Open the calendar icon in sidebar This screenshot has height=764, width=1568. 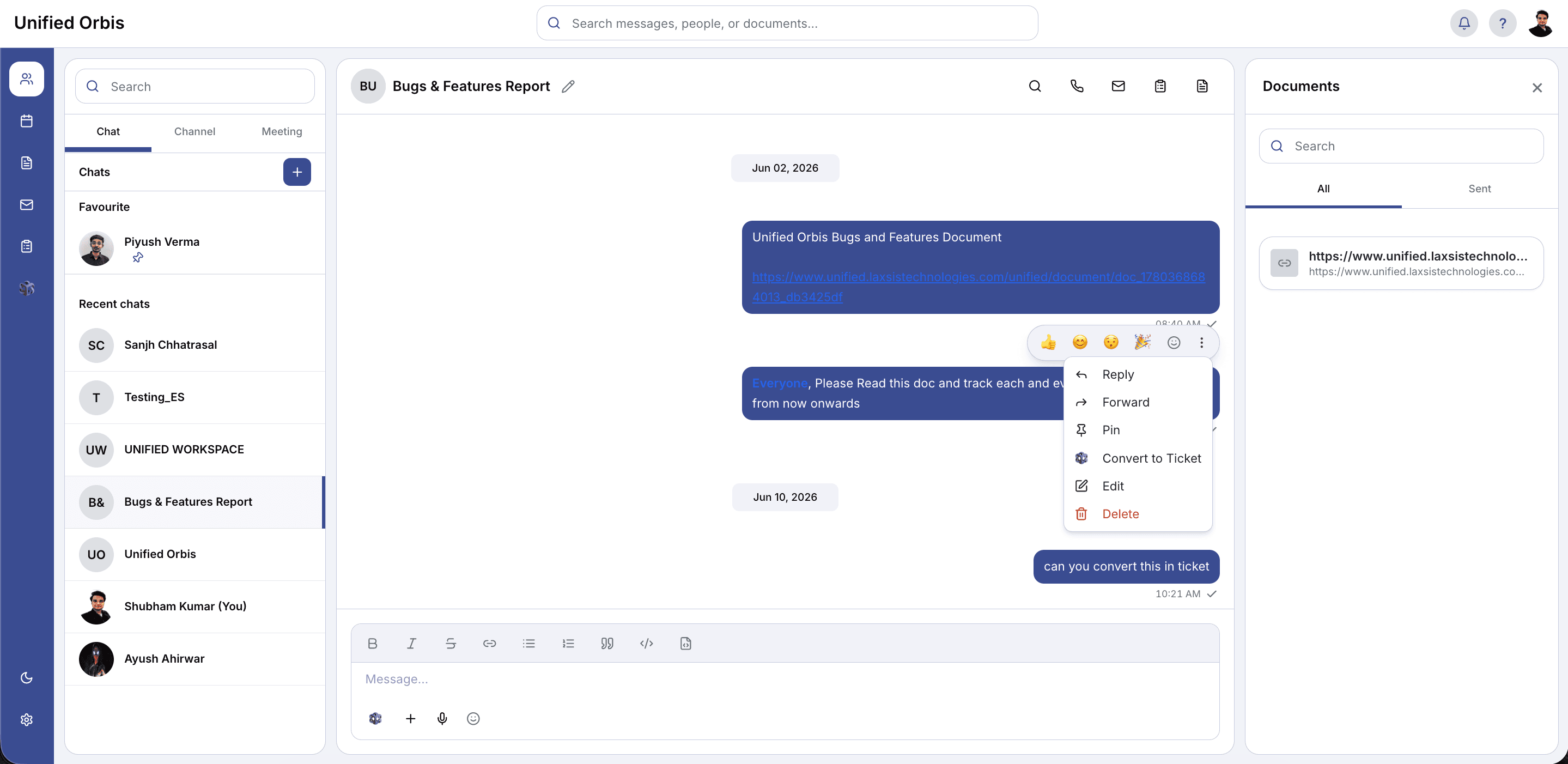pyautogui.click(x=27, y=120)
